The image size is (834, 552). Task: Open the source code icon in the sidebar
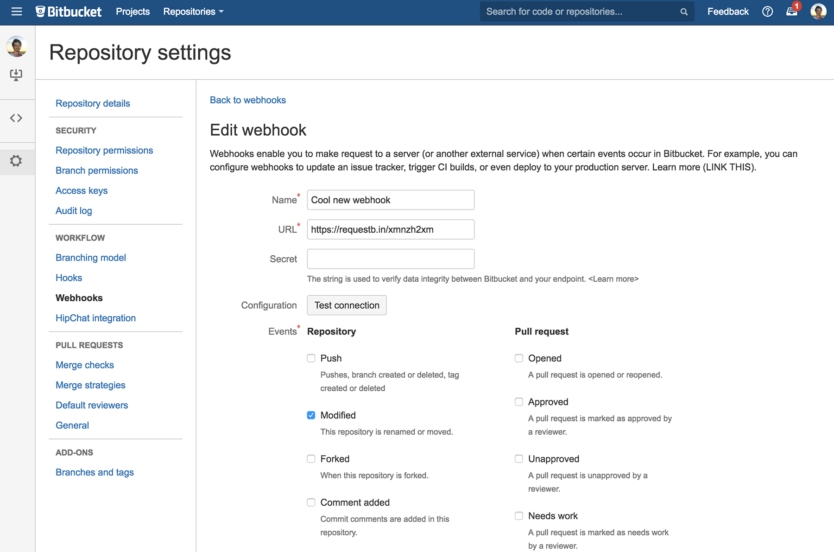click(16, 118)
